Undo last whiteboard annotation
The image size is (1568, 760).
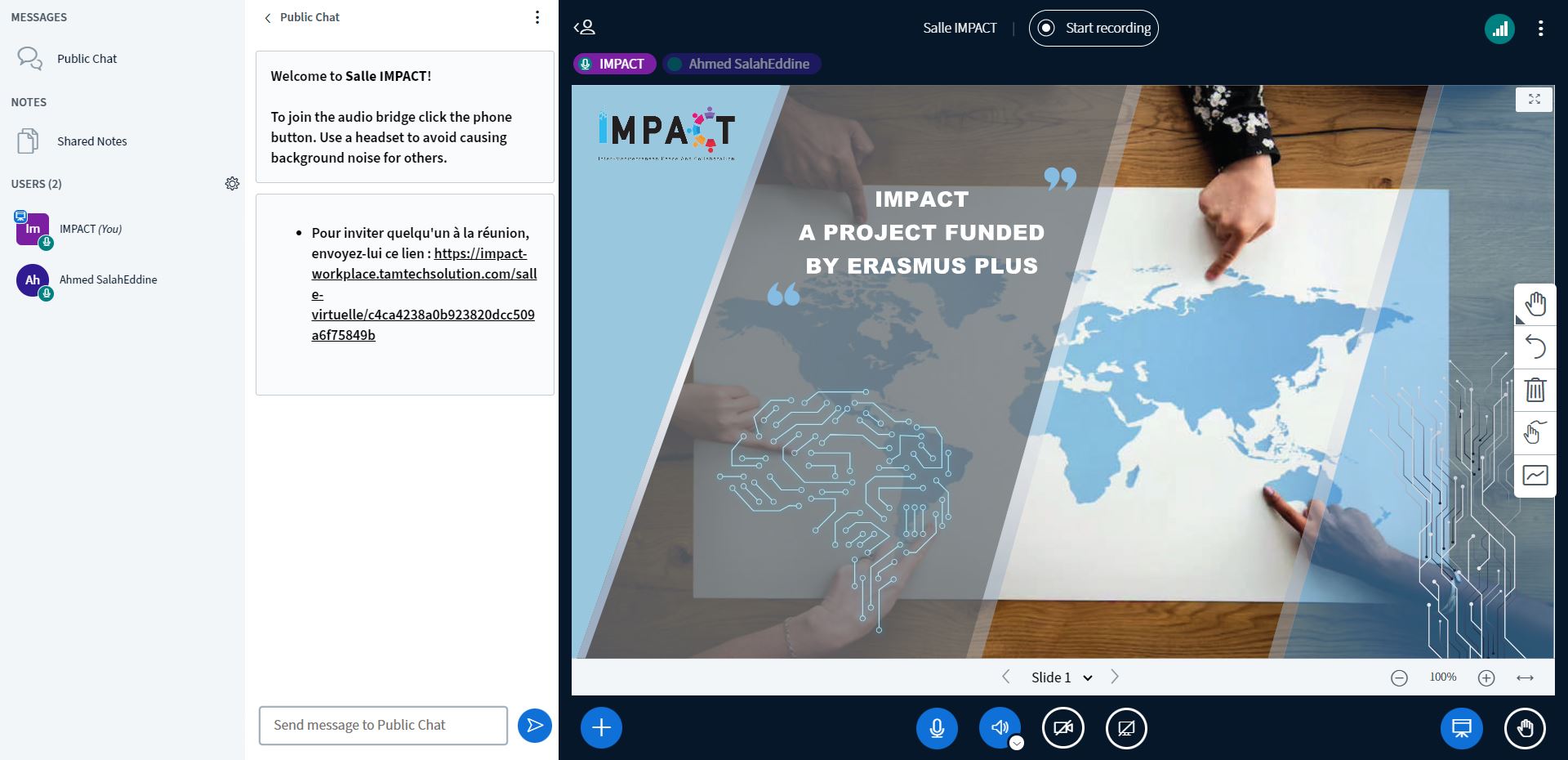coord(1535,347)
